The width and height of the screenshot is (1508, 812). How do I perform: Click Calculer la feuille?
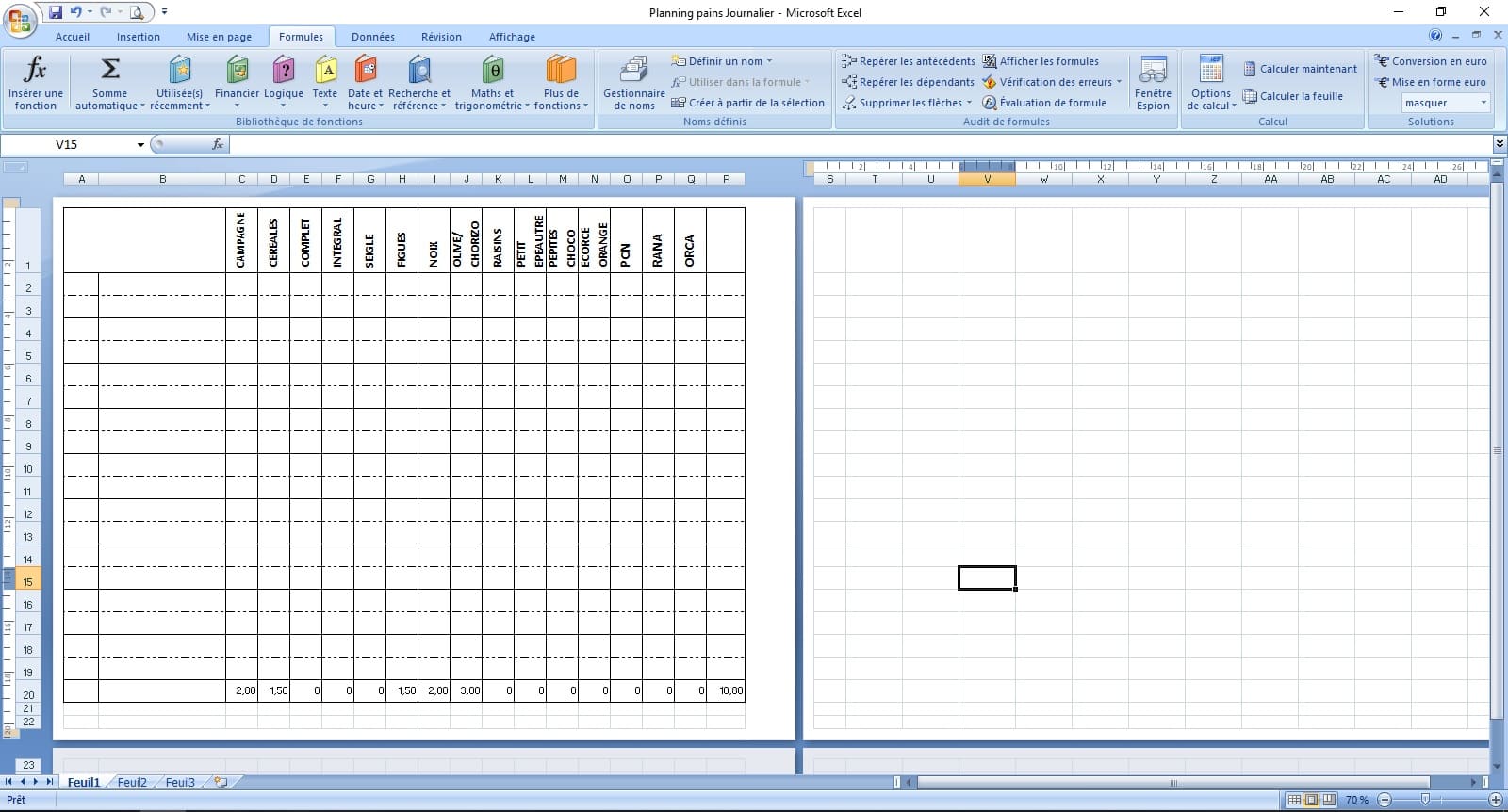tap(1293, 96)
